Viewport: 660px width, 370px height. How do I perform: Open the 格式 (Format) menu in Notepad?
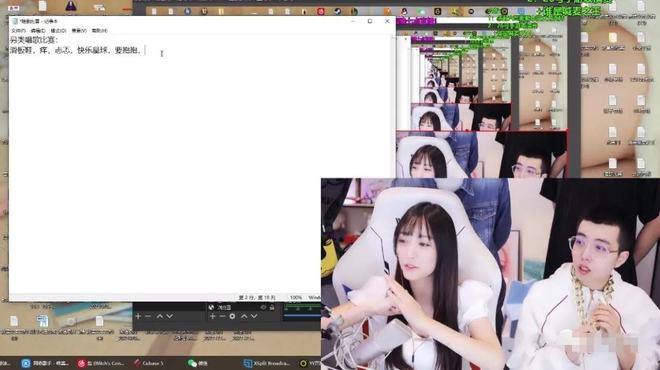(58, 30)
